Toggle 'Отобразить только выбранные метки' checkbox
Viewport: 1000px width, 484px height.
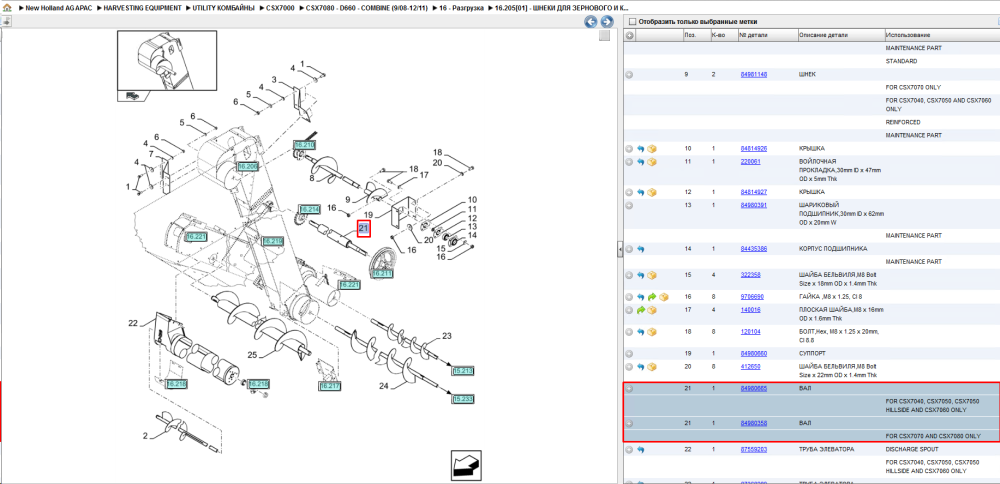point(632,22)
